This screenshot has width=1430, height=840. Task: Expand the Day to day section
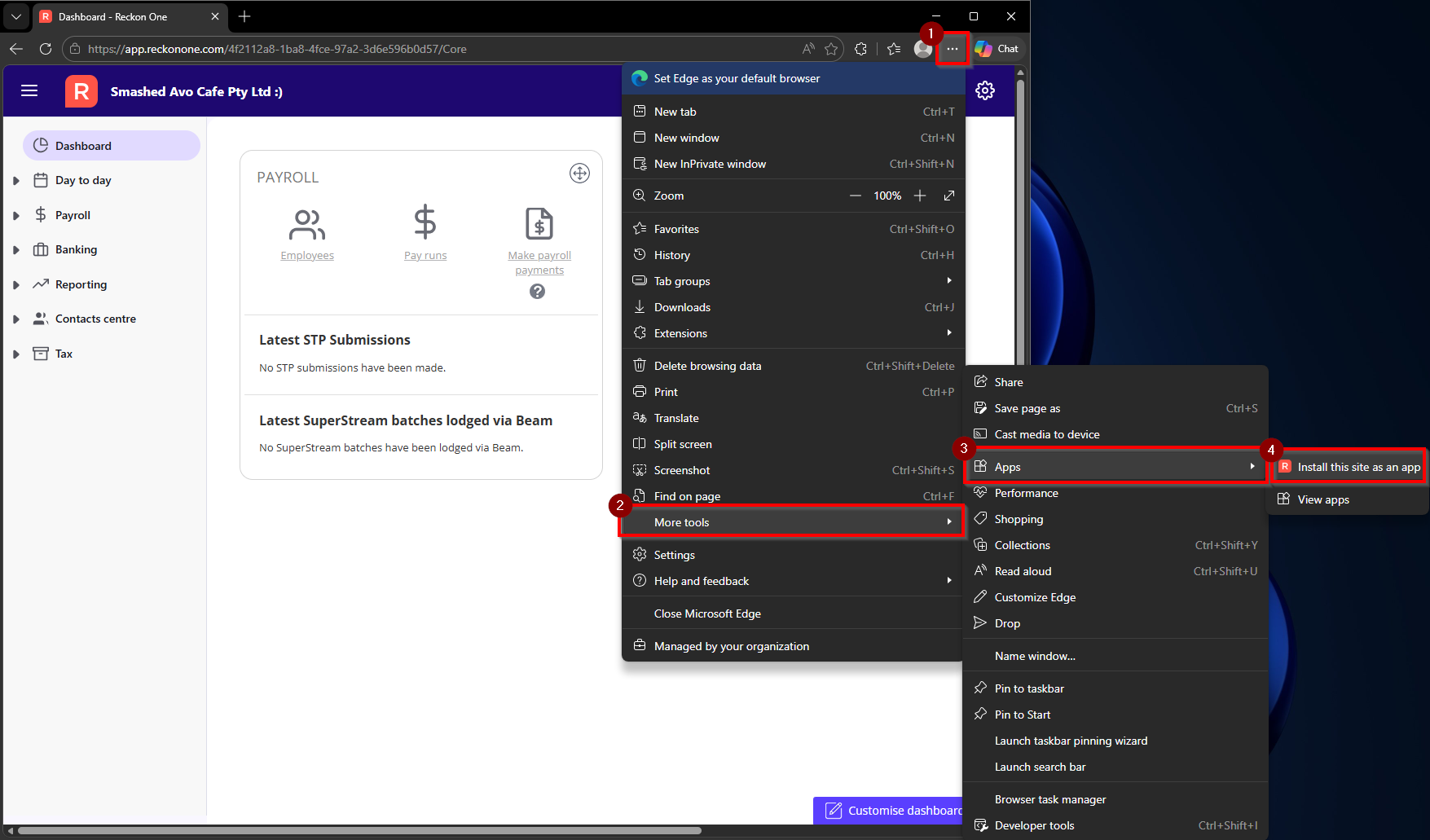16,181
